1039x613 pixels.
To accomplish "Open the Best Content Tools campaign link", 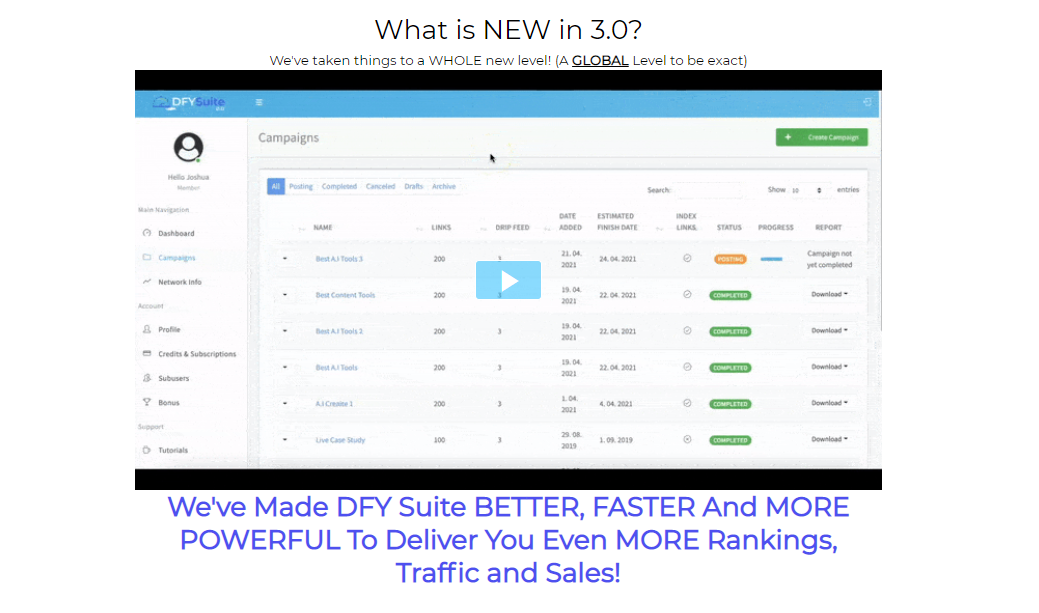I will pyautogui.click(x=345, y=295).
